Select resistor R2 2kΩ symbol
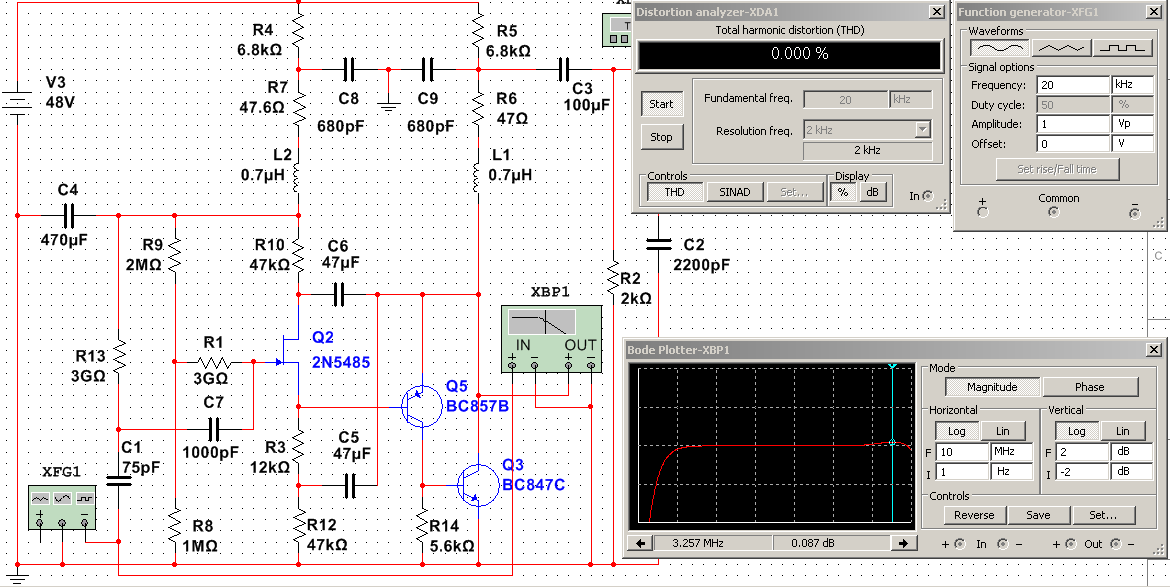Screen dimensions: 1170x587 [613, 278]
